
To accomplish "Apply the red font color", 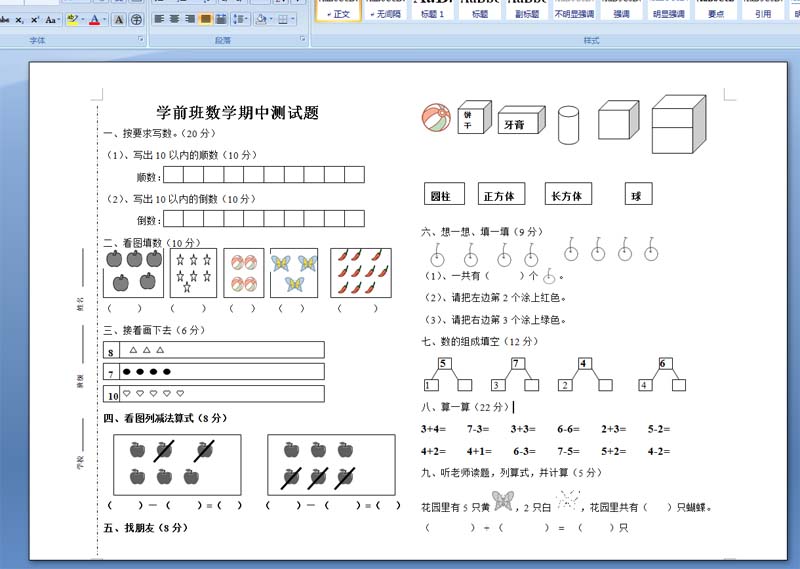I will pos(94,19).
